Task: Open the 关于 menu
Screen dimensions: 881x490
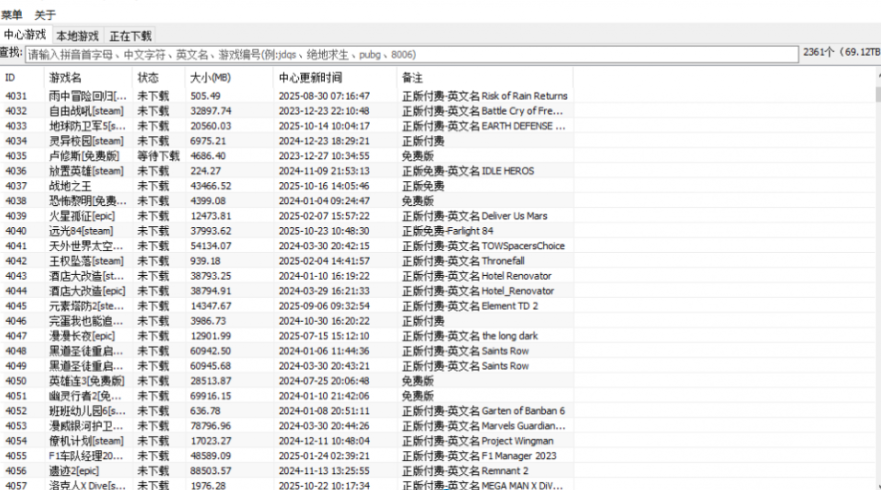Action: (x=45, y=15)
